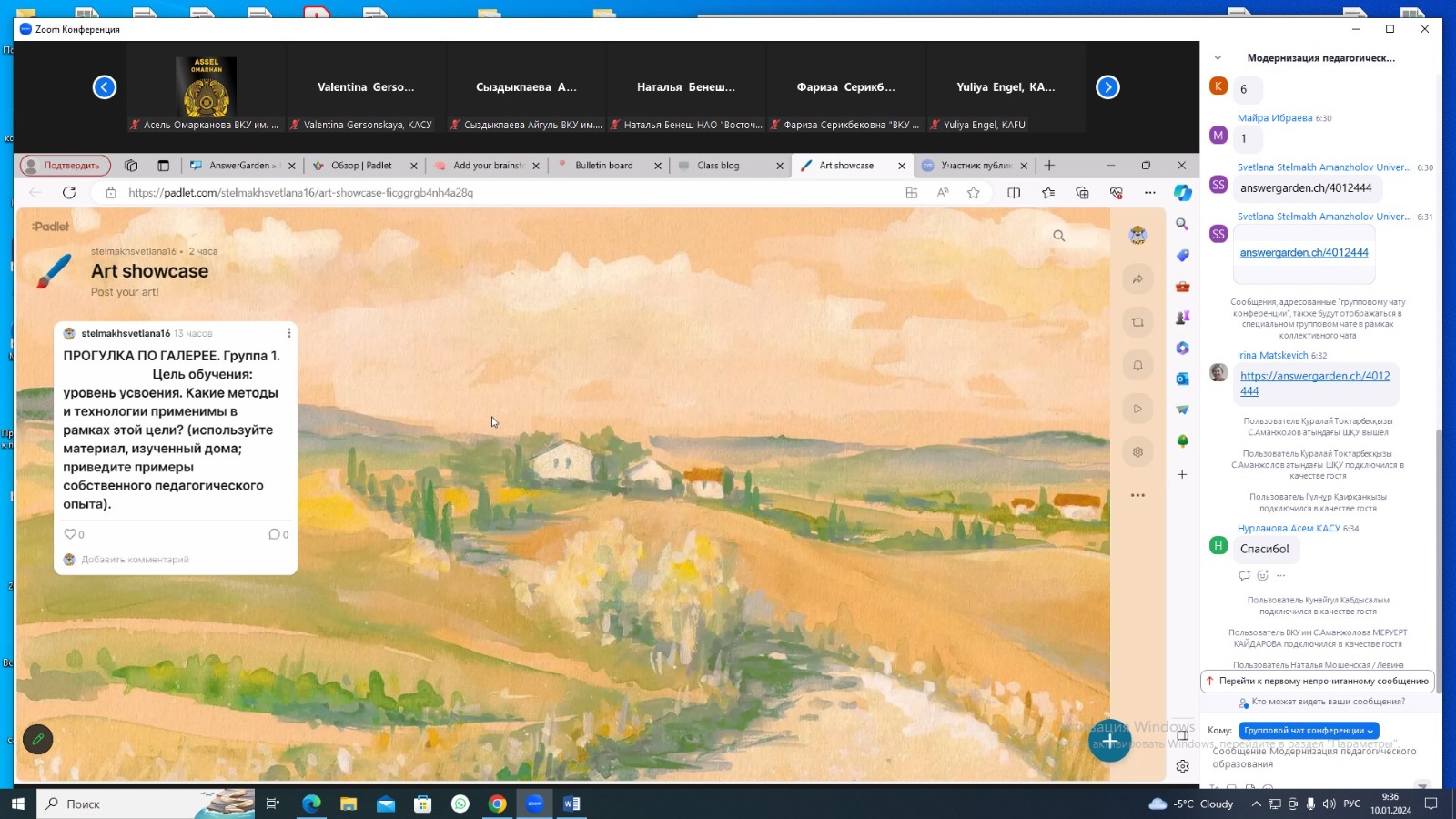Viewport: 1456px width, 819px height.
Task: Like the post with heart icon
Action: 70,534
